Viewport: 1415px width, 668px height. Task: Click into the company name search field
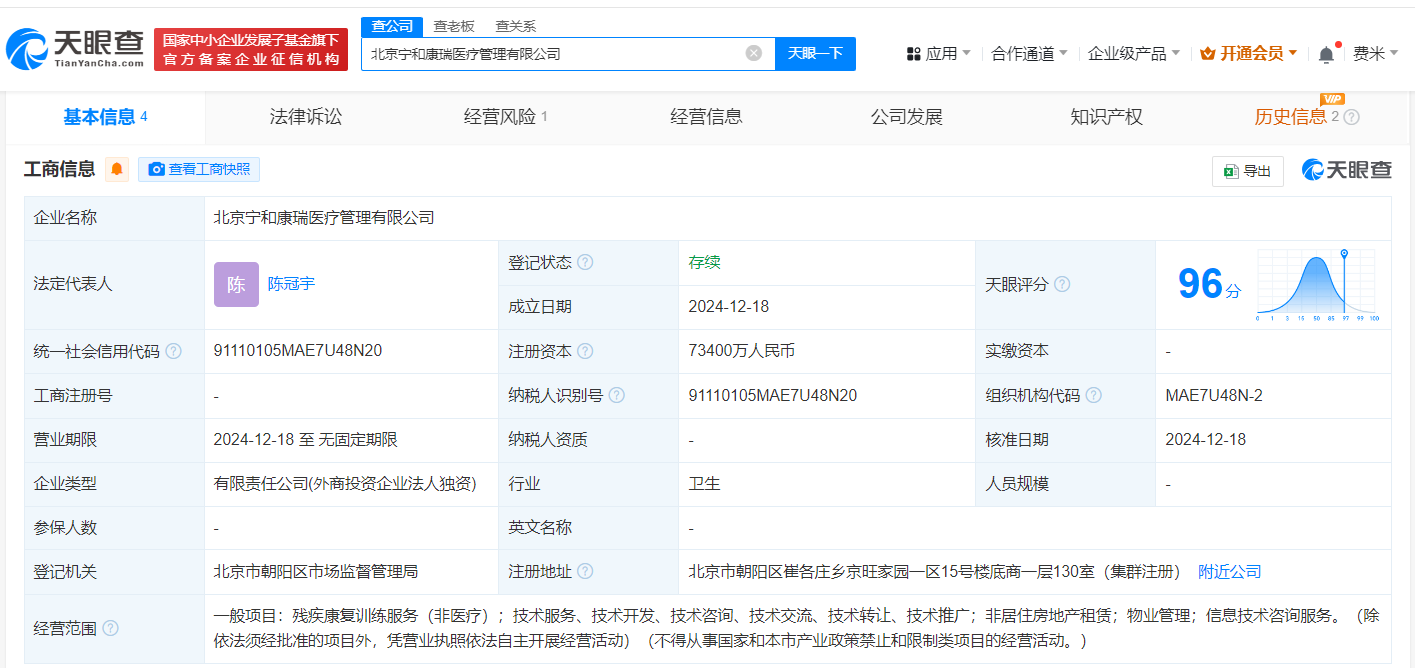click(553, 54)
